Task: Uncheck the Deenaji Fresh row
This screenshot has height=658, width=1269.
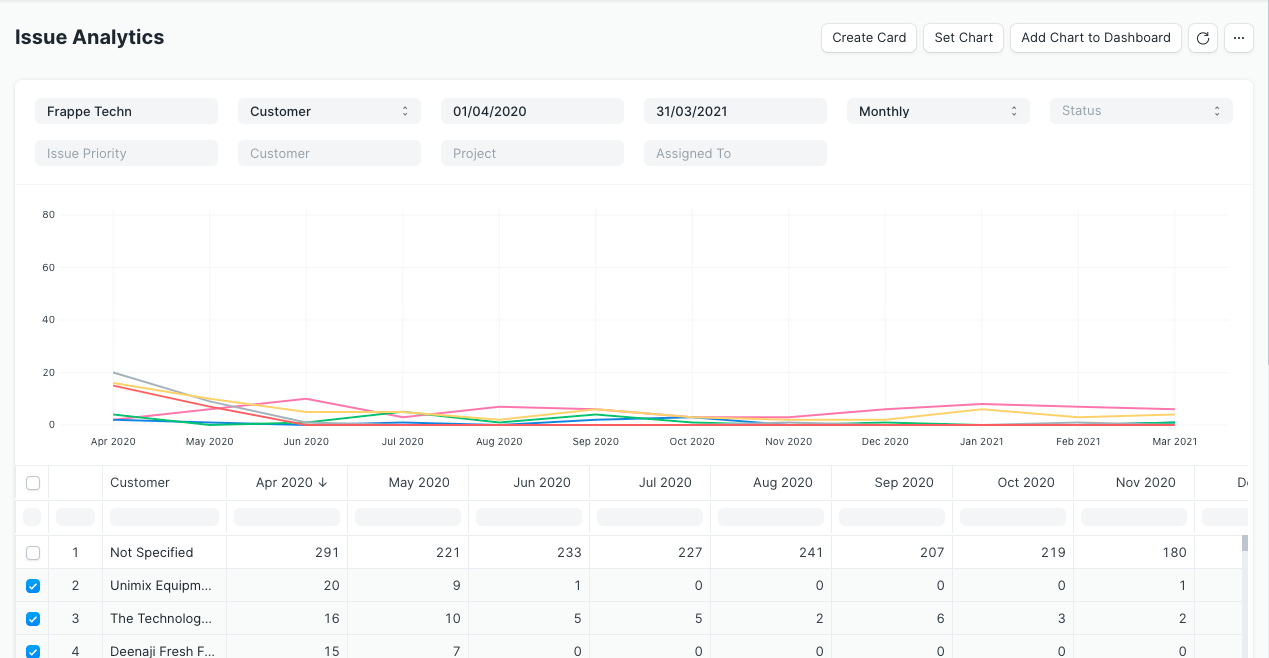Action: (32, 651)
